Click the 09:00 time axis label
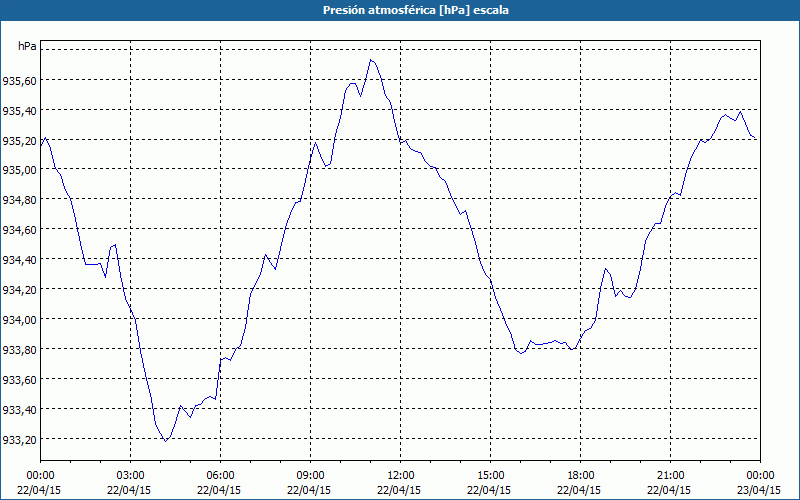 311,476
